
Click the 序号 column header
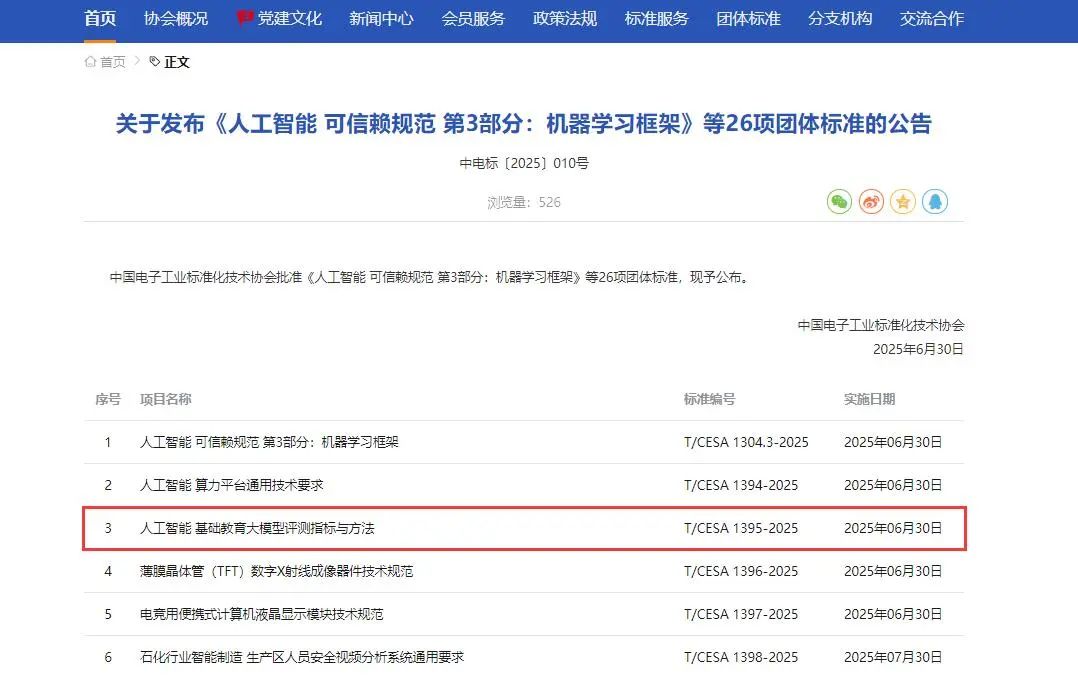click(x=108, y=399)
